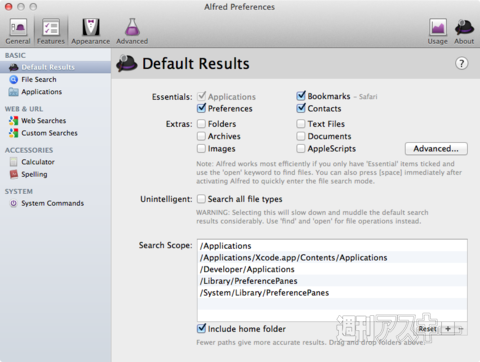
Task: Click the Applications folder icon in sidebar
Action: pos(14,92)
